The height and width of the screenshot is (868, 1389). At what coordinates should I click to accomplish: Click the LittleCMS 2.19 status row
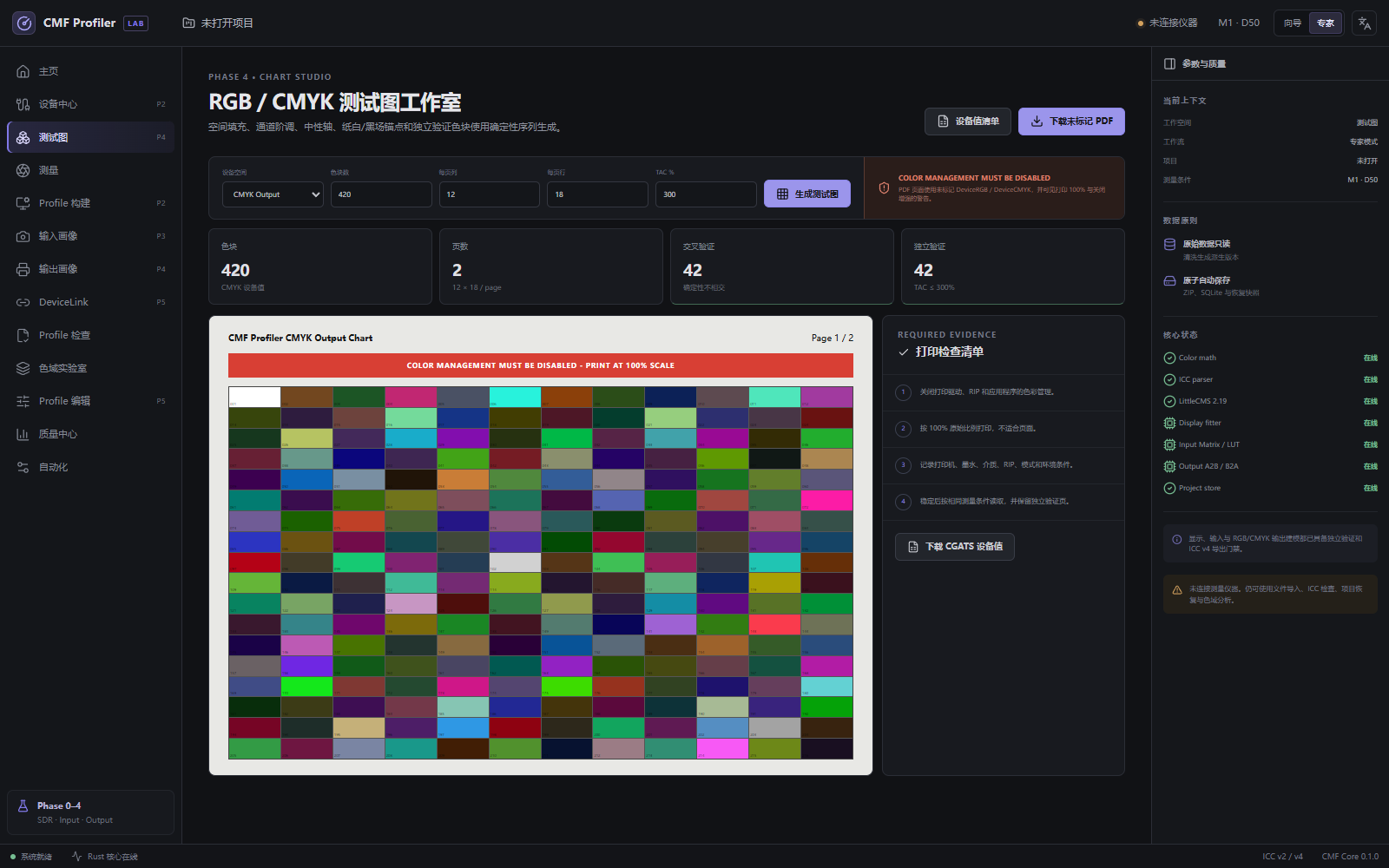1270,401
